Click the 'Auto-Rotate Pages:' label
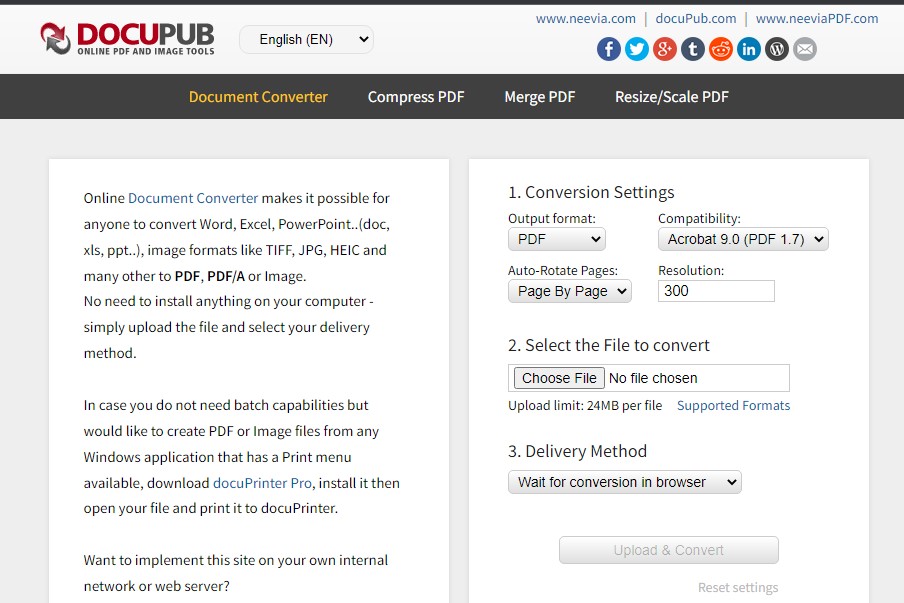The width and height of the screenshot is (904, 603). pyautogui.click(x=563, y=270)
